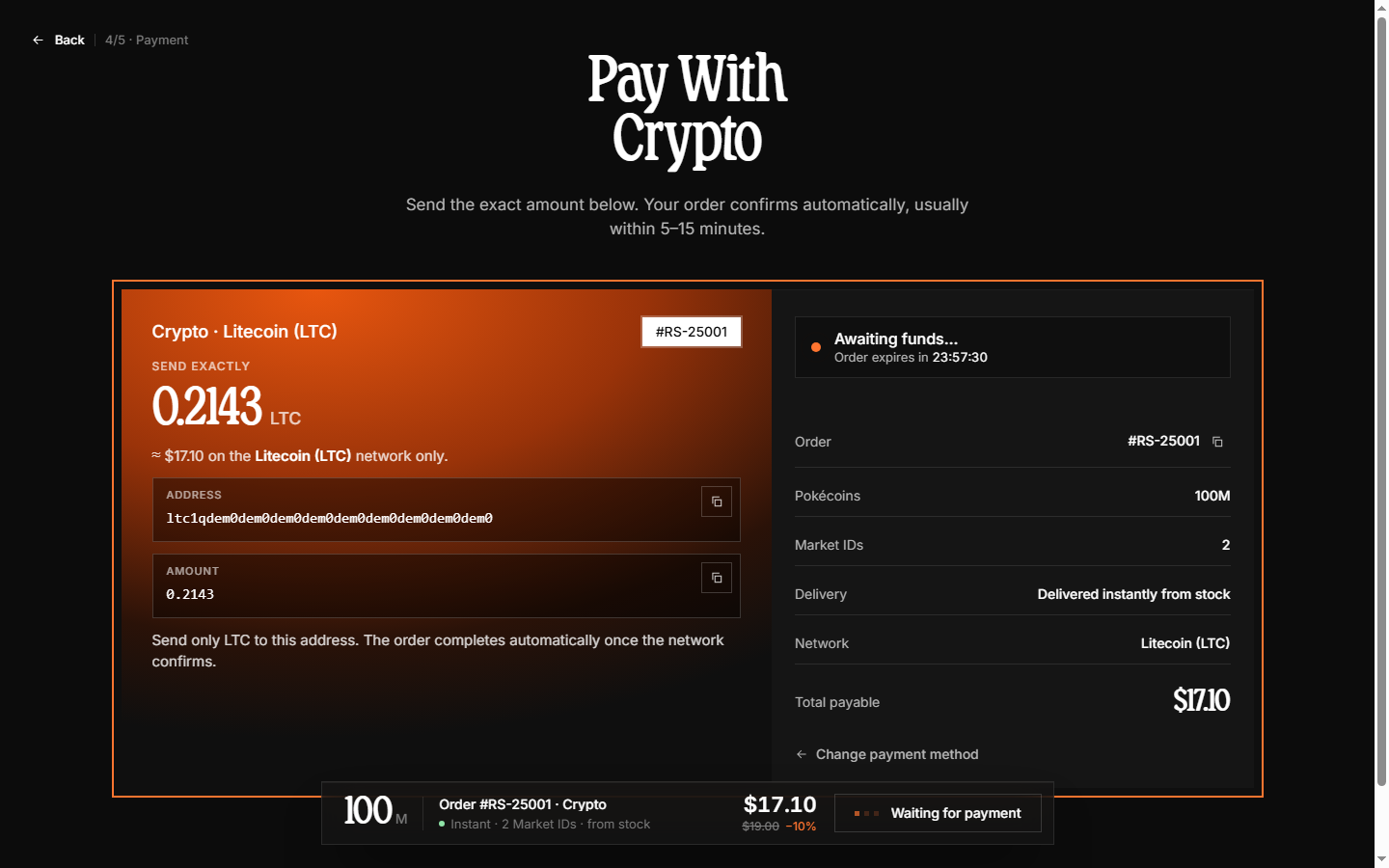Copy order number #RS-25001 in summary
Image resolution: width=1389 pixels, height=868 pixels.
[1217, 442]
